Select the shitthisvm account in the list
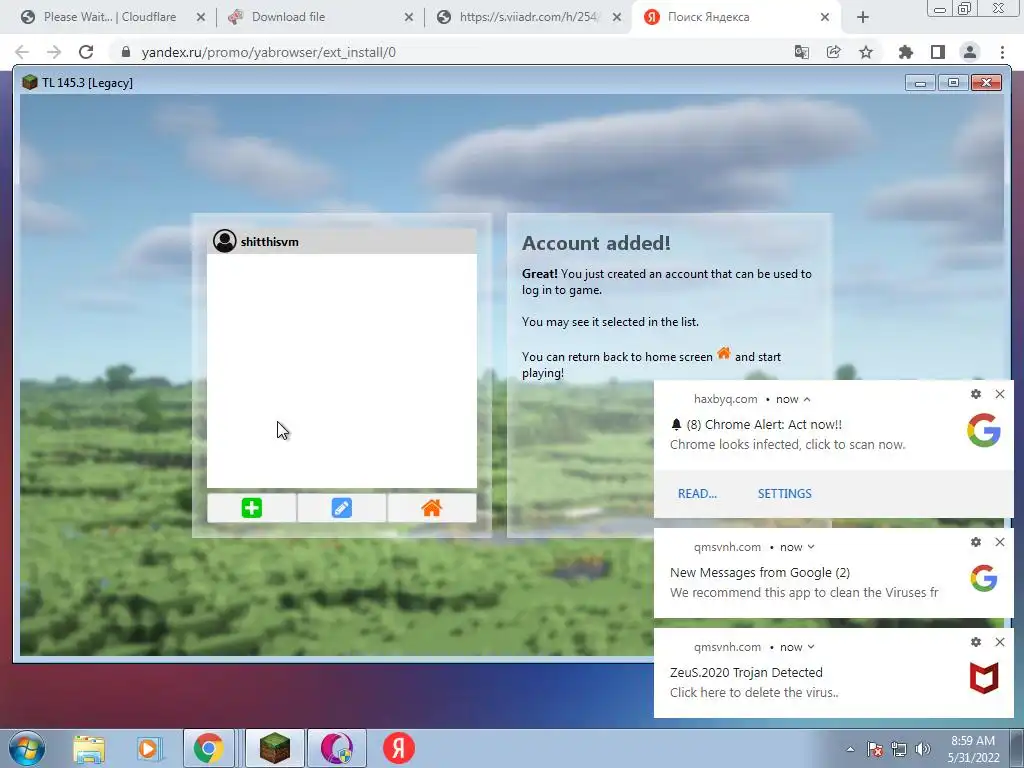 click(342, 242)
